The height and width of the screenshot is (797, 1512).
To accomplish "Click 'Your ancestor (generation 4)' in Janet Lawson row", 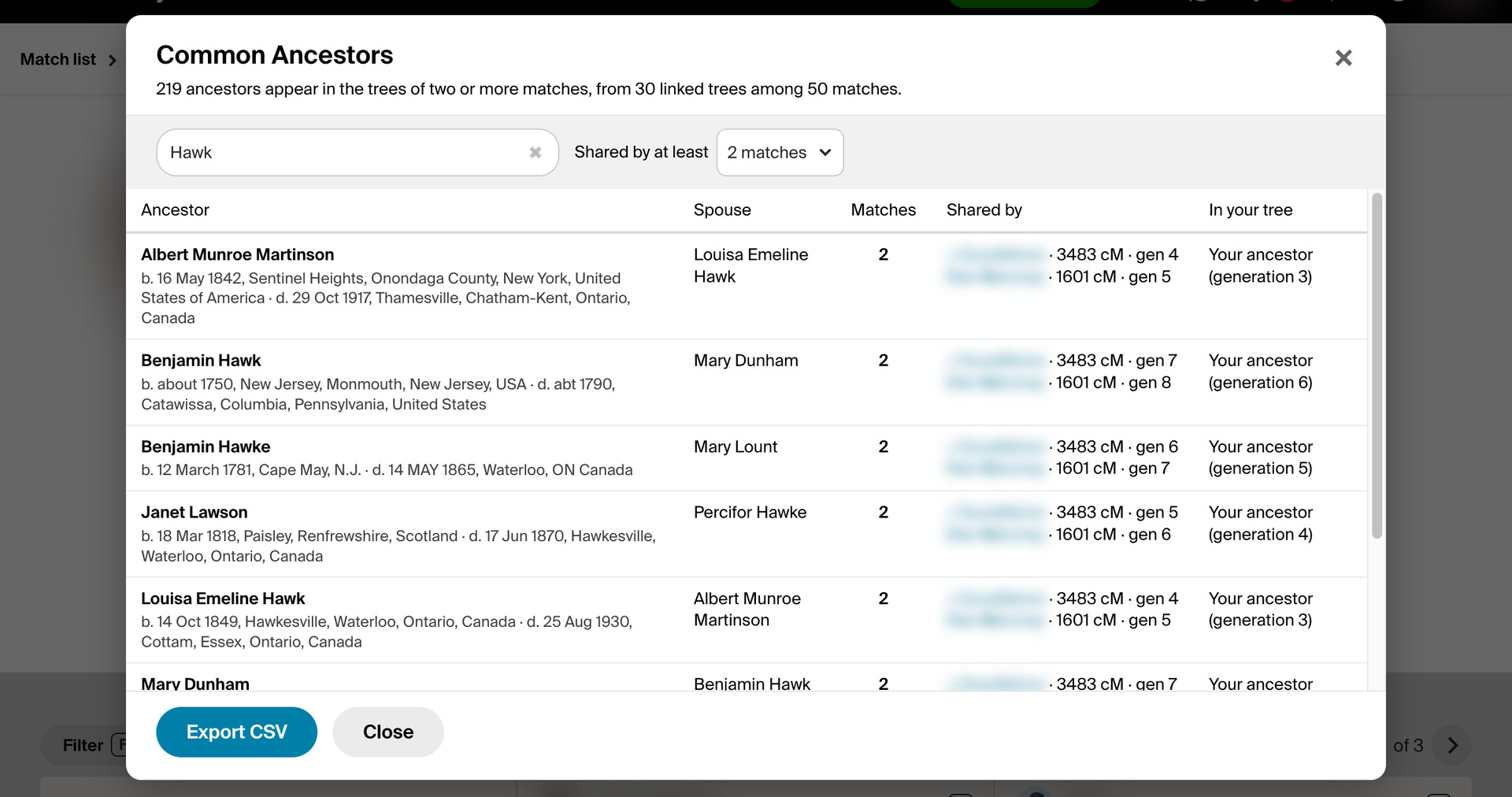I will pos(1261,523).
